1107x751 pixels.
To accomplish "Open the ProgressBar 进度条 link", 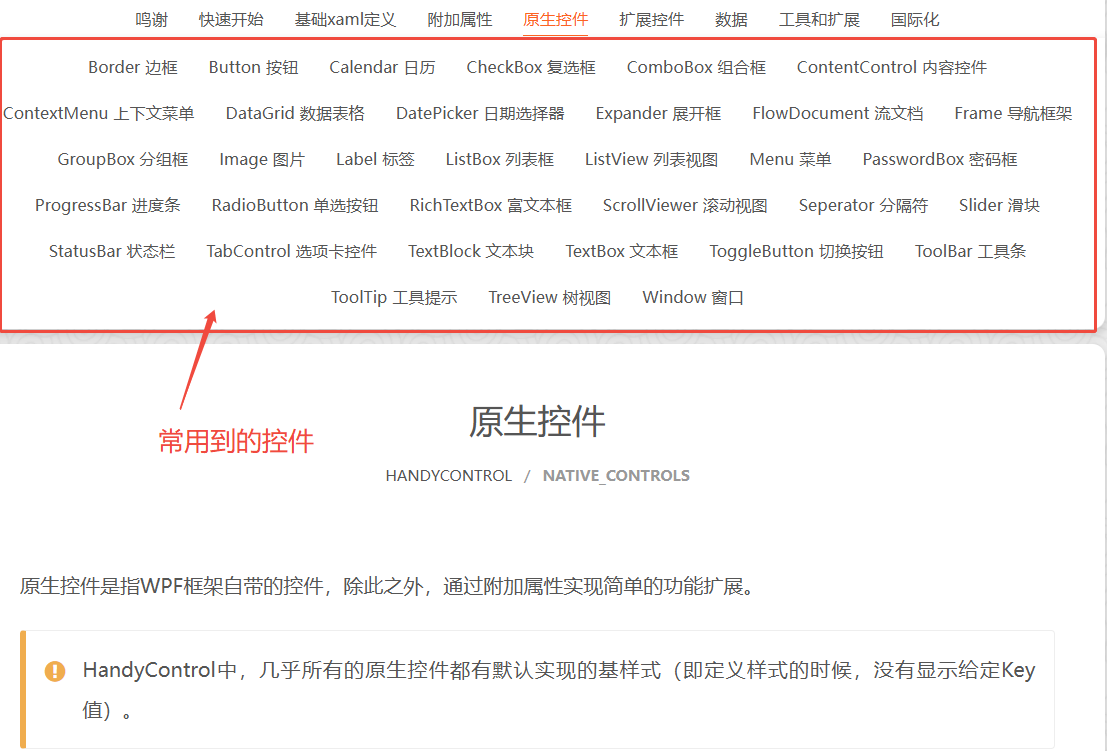I will [x=108, y=205].
